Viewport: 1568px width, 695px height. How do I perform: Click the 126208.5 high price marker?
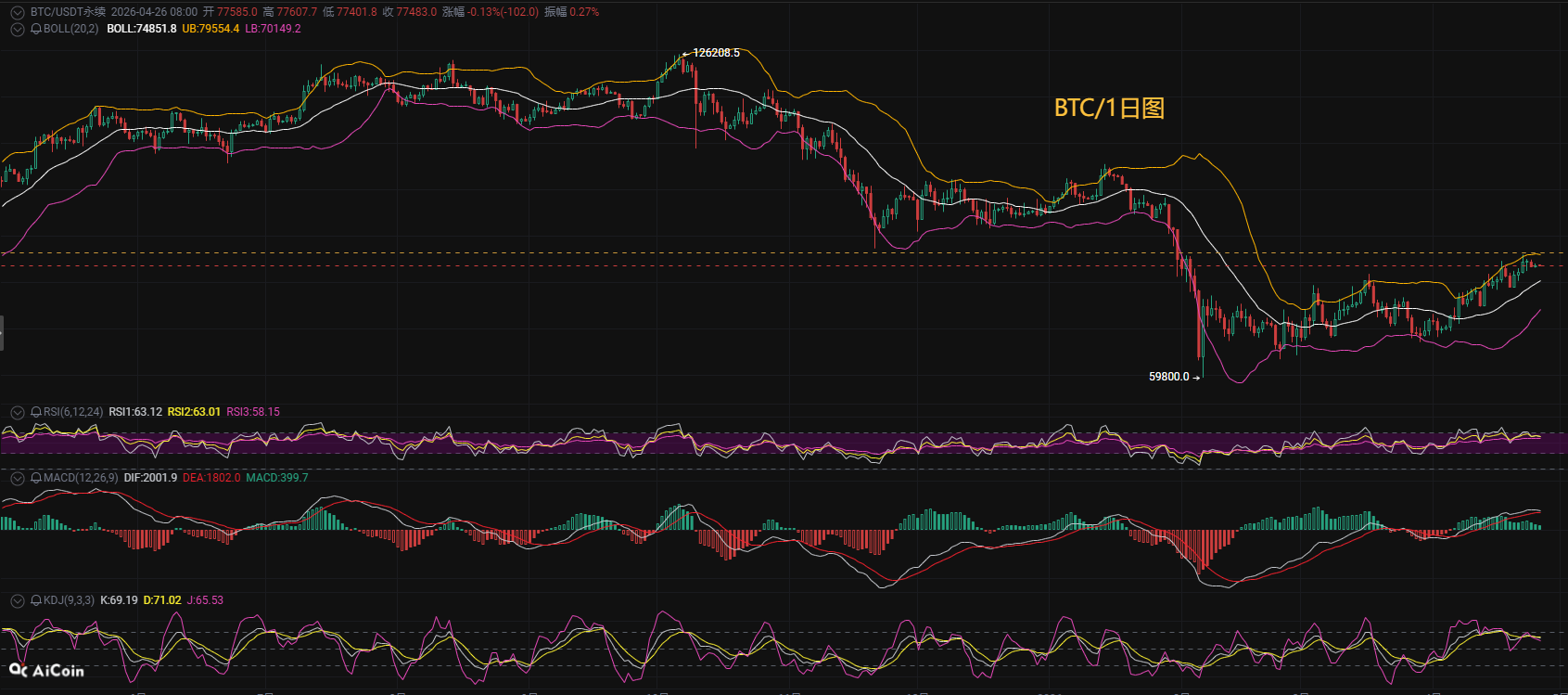[x=716, y=53]
